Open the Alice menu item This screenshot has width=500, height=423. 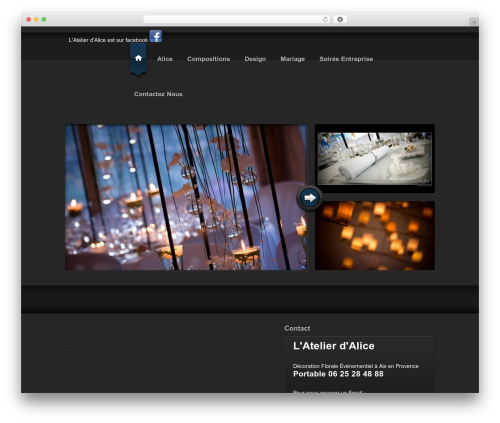pyautogui.click(x=165, y=59)
